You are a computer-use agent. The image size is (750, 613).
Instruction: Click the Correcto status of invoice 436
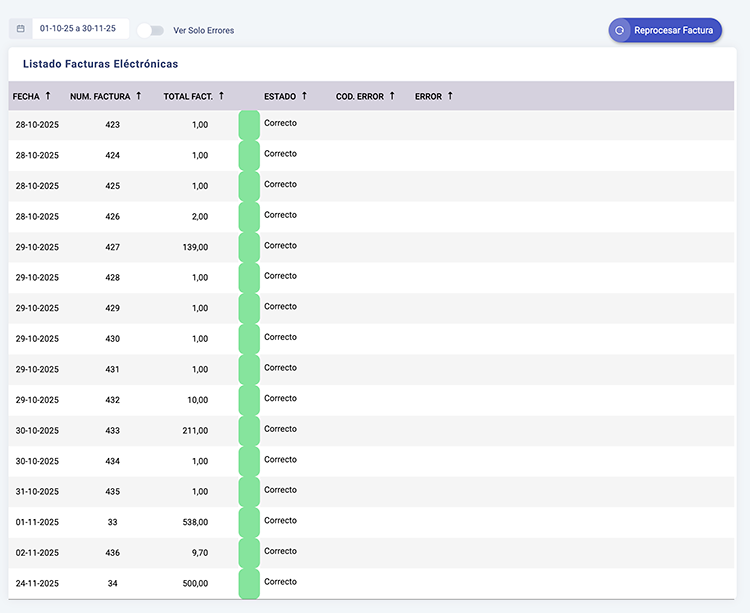280,552
